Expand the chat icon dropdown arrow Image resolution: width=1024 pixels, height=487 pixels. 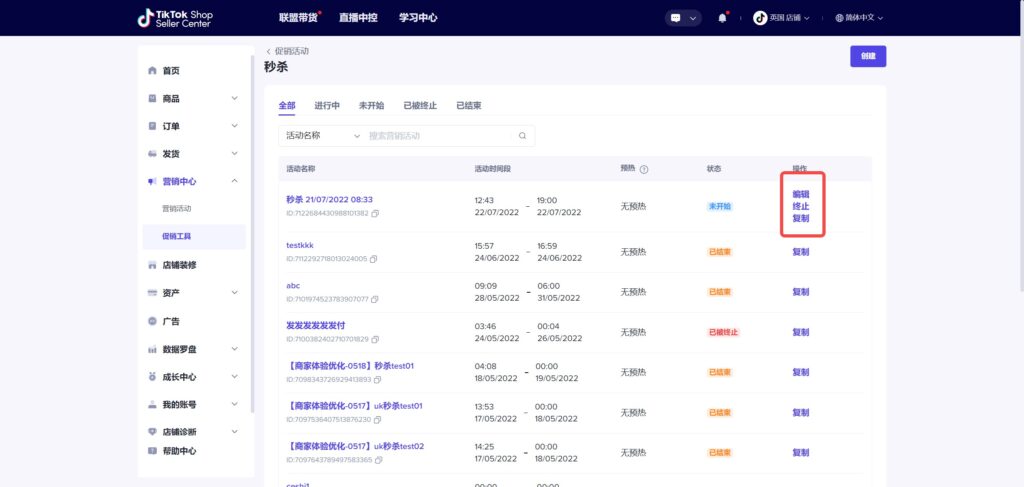pos(693,18)
